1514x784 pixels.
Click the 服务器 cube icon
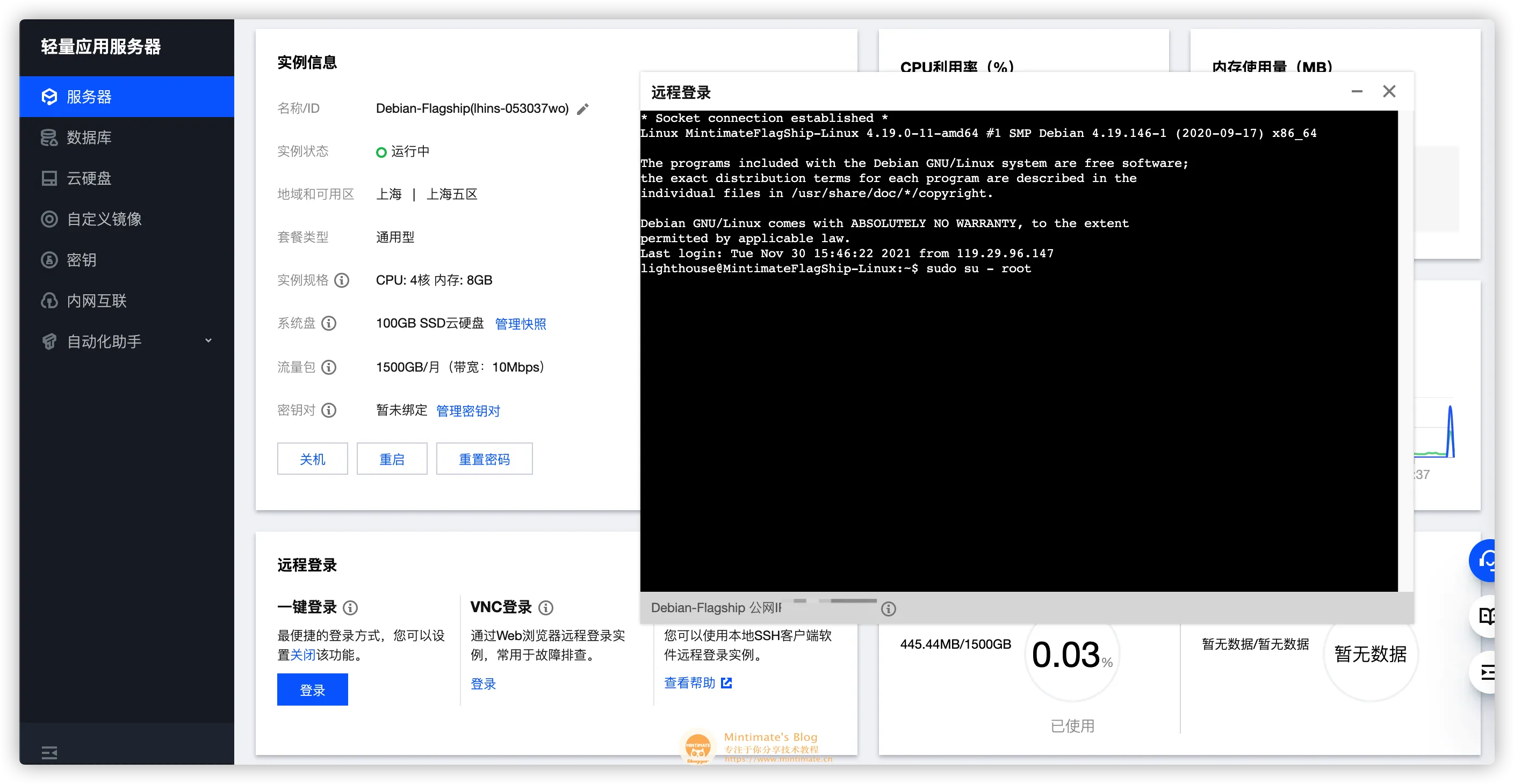point(49,96)
